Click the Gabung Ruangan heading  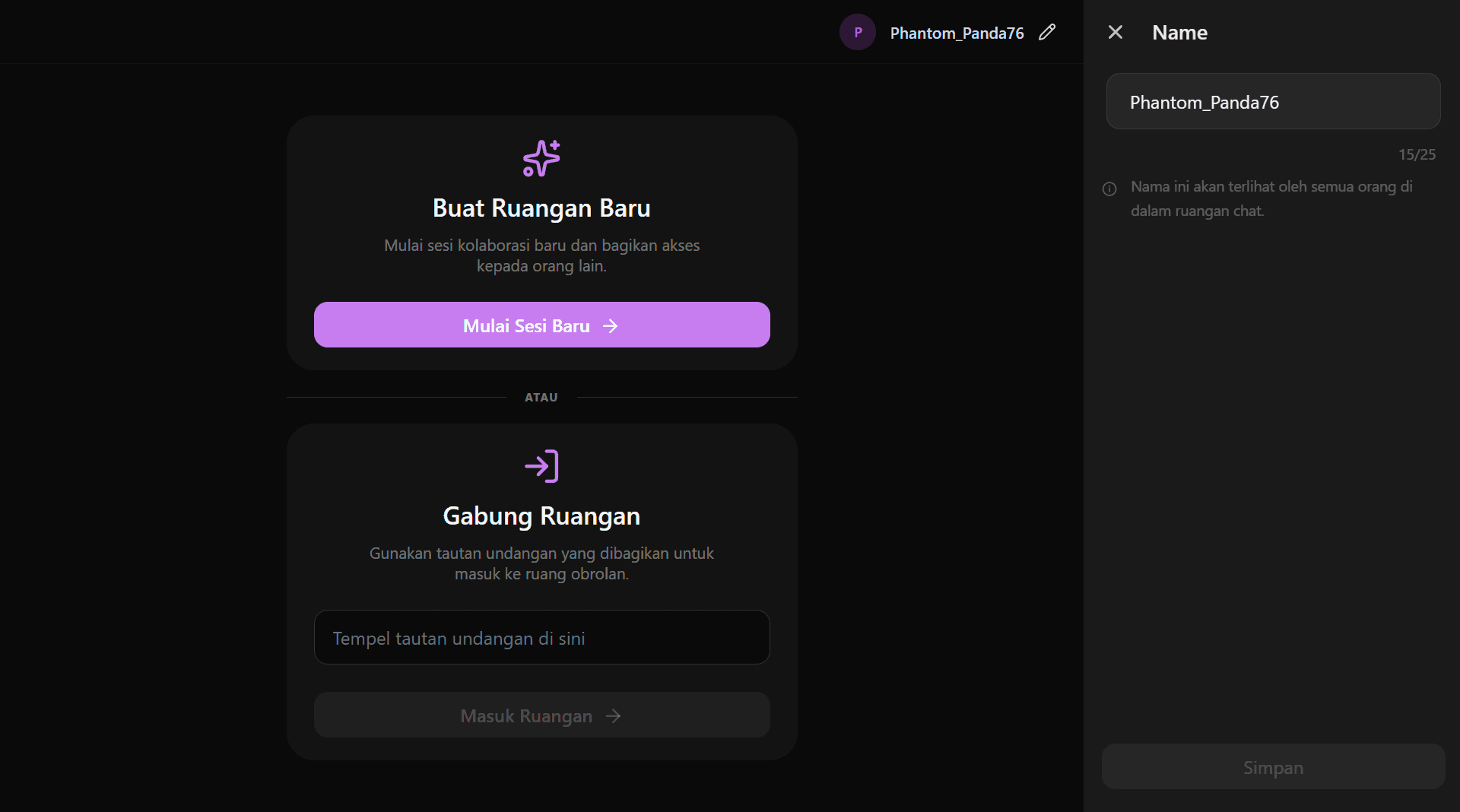coord(541,515)
